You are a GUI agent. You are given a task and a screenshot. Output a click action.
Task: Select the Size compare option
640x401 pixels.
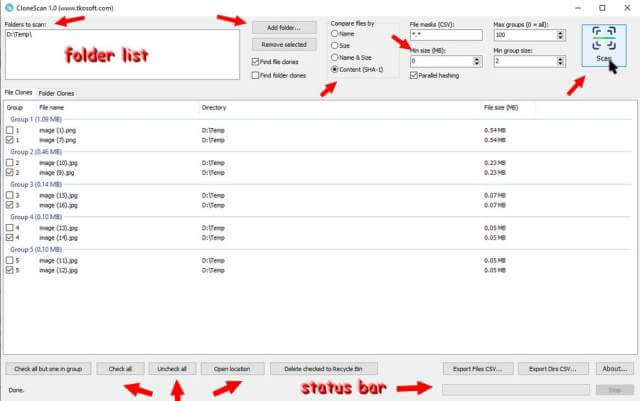(335, 45)
